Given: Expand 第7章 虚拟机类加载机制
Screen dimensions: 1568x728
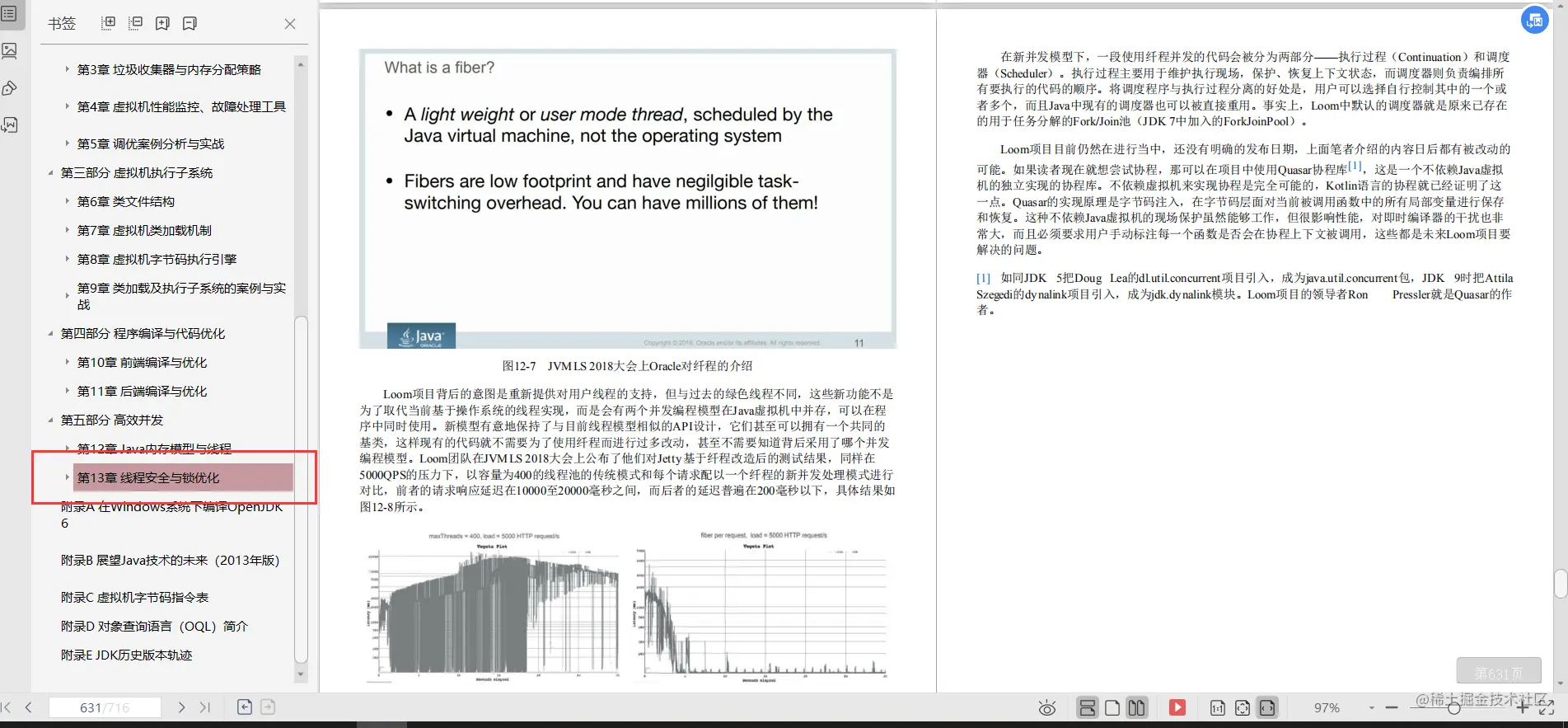Looking at the screenshot, I should coord(67,230).
